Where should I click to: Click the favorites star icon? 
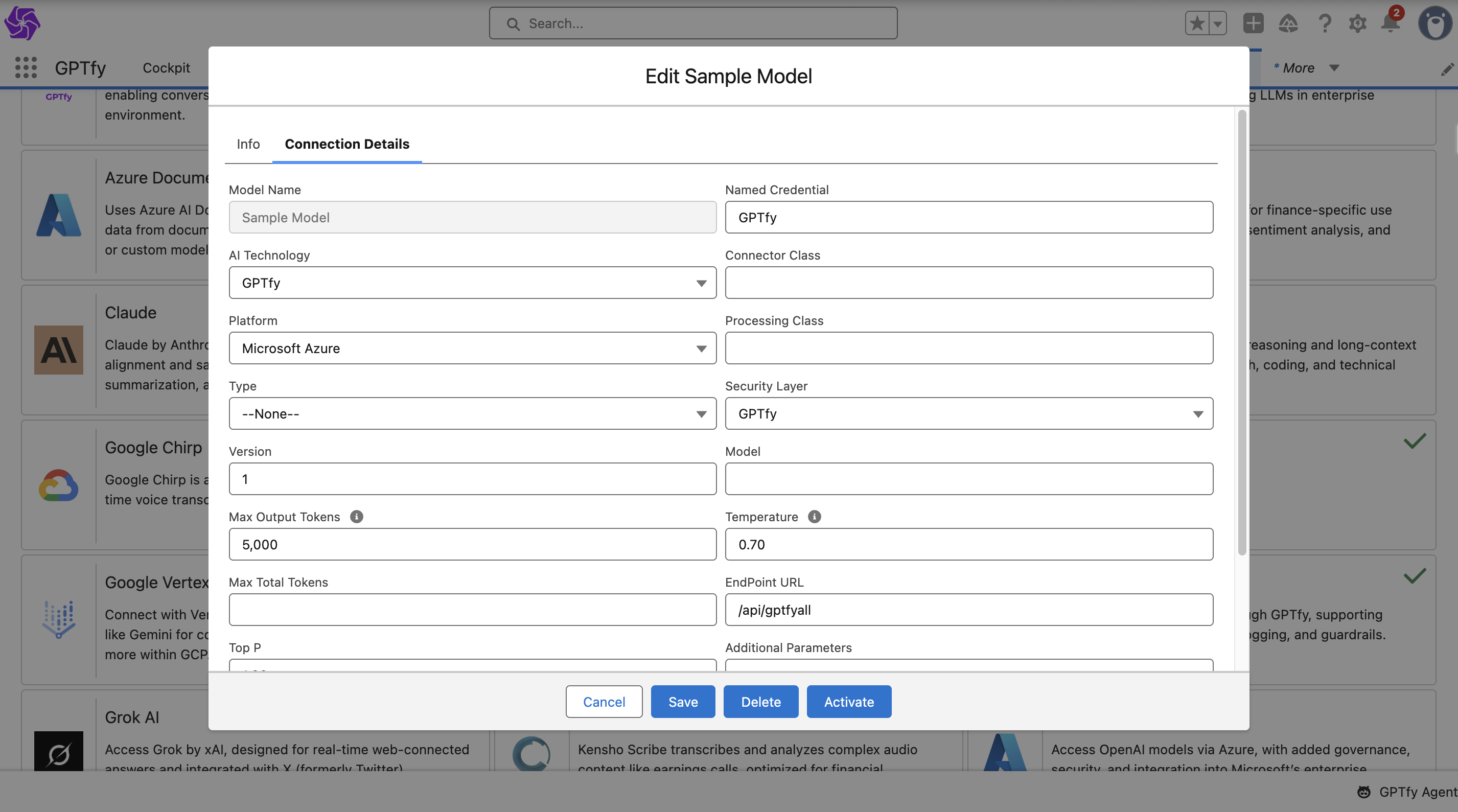point(1196,23)
